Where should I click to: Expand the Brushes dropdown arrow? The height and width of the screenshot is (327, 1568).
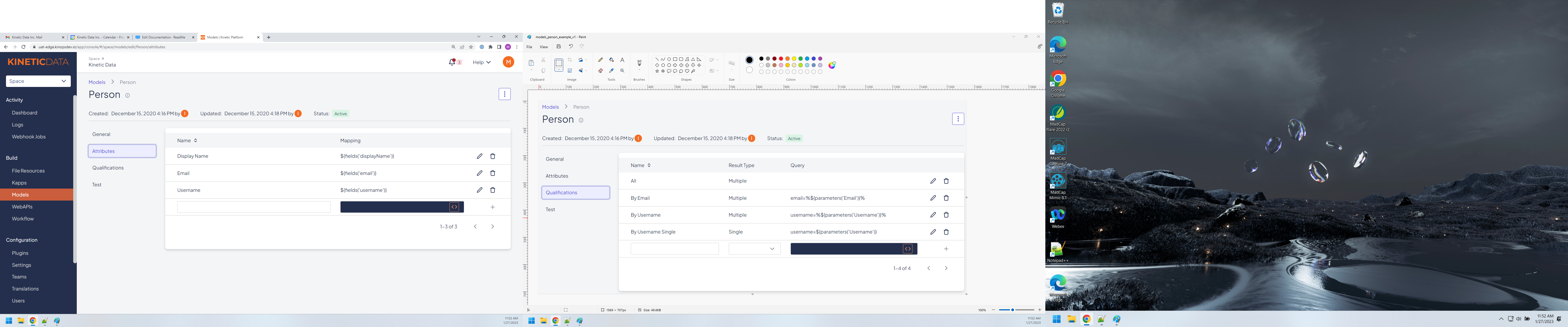(x=639, y=70)
